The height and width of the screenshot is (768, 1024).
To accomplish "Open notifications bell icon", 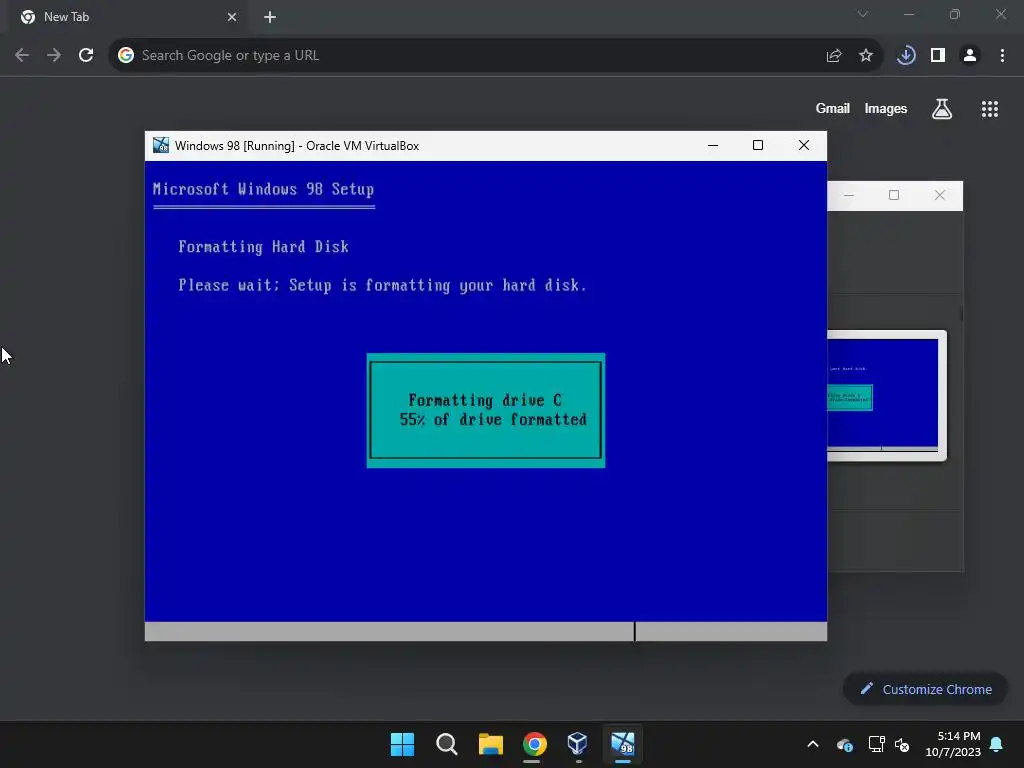I will 997,744.
